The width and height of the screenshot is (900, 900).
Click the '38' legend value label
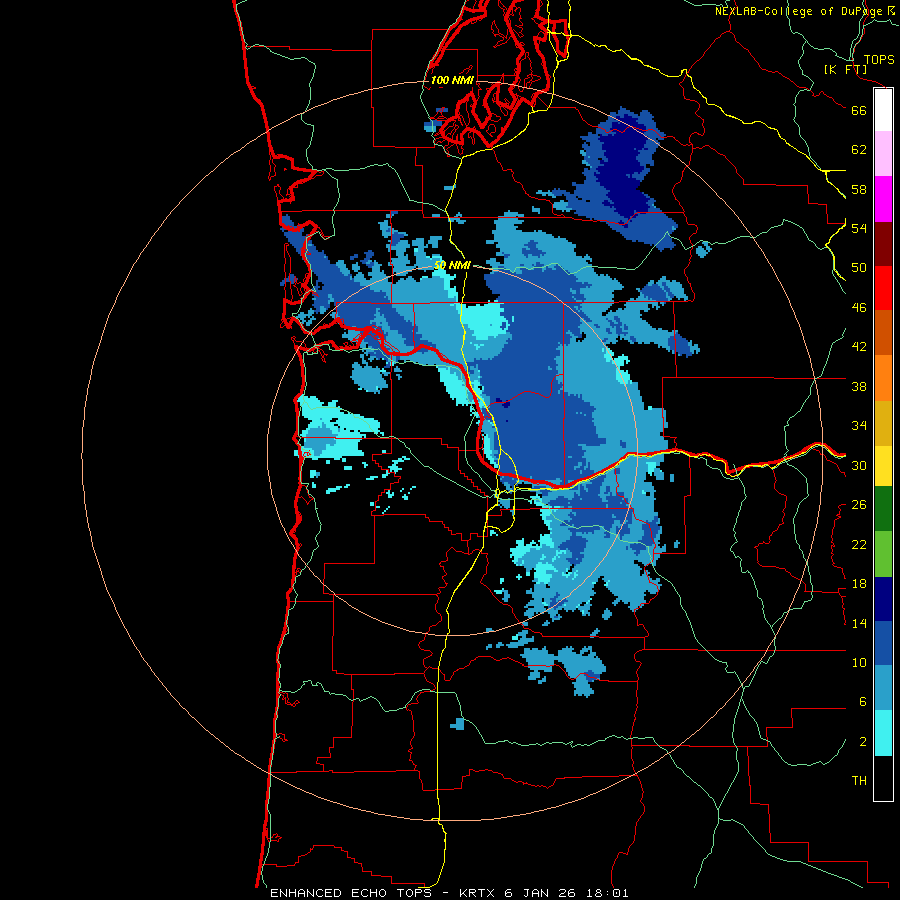859,386
